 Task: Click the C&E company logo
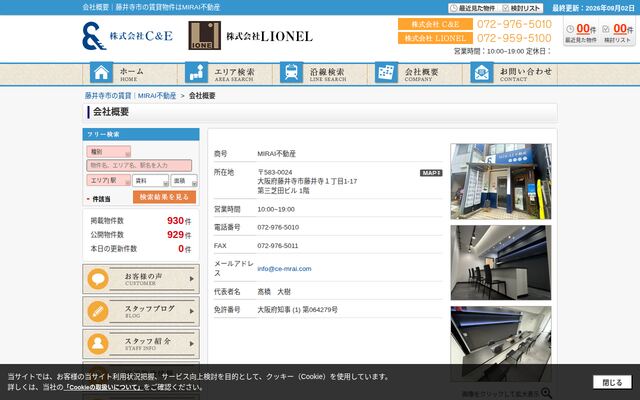pyautogui.click(x=127, y=36)
